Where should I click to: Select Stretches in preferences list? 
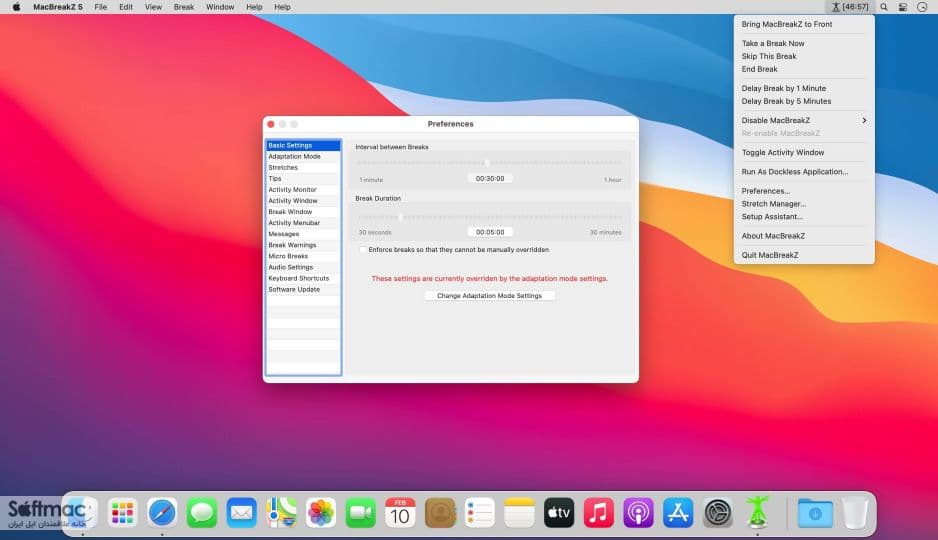click(303, 167)
